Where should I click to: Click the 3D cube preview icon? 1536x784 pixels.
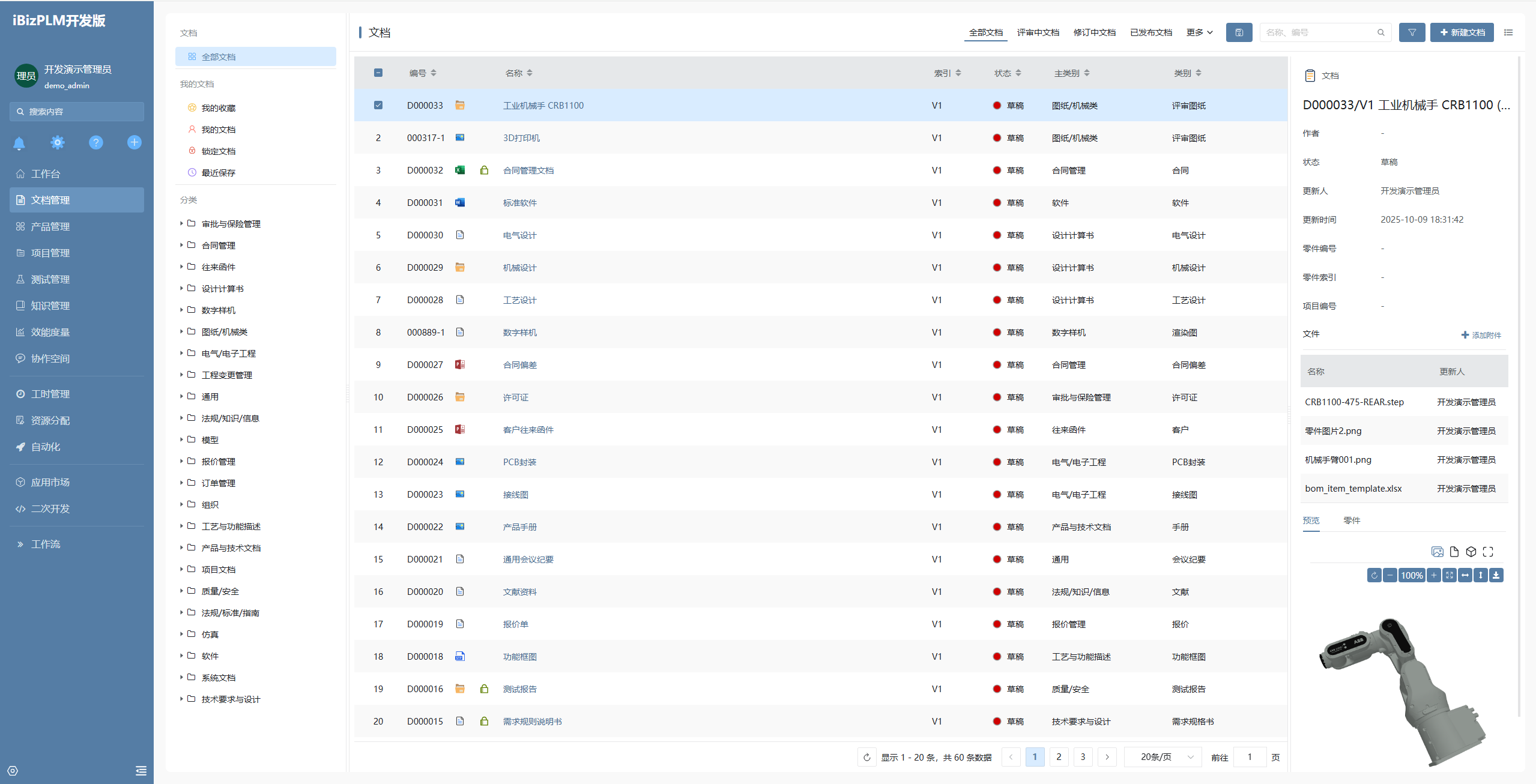click(x=1471, y=552)
